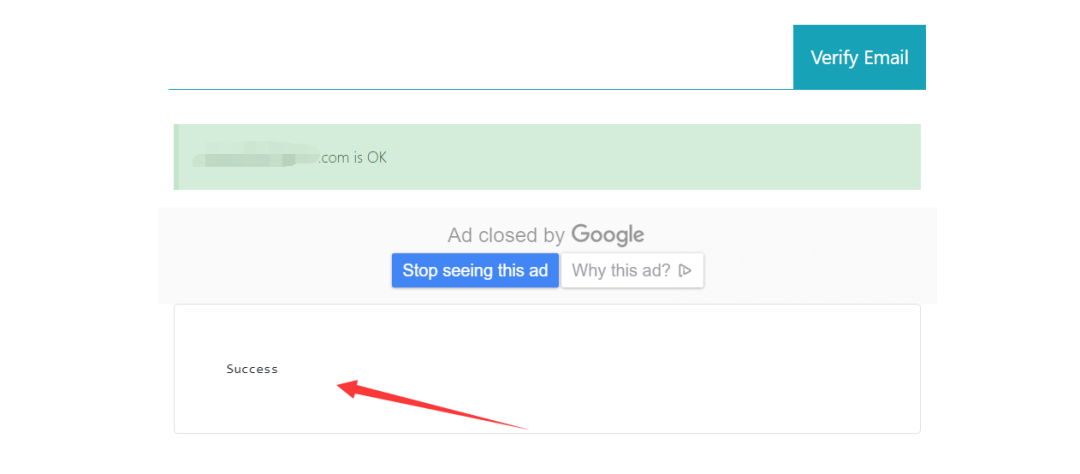Image resolution: width=1080 pixels, height=474 pixels.
Task: Click the blurred email address text
Action: click(x=256, y=156)
